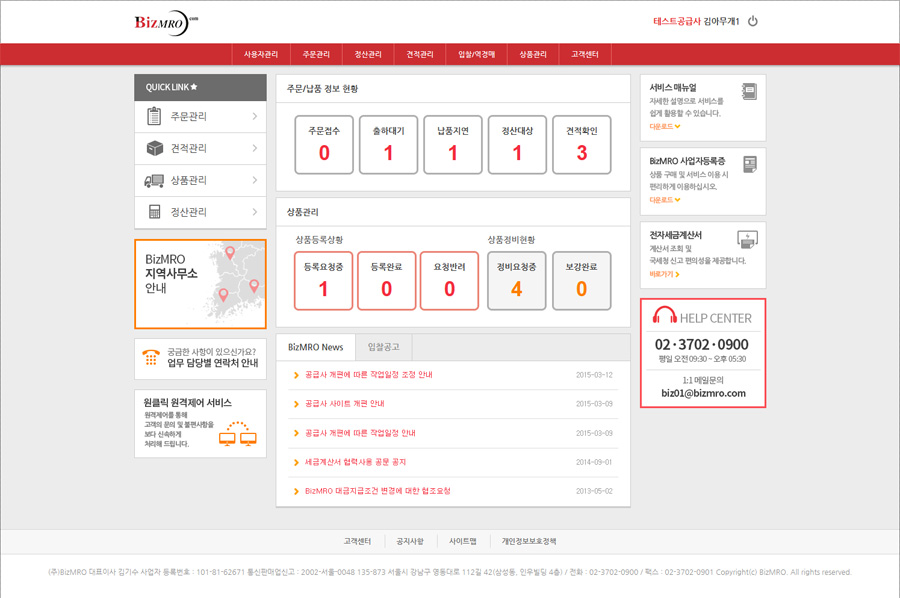The image size is (900, 598).
Task: Open the 사용자관리 menu
Action: [x=261, y=55]
